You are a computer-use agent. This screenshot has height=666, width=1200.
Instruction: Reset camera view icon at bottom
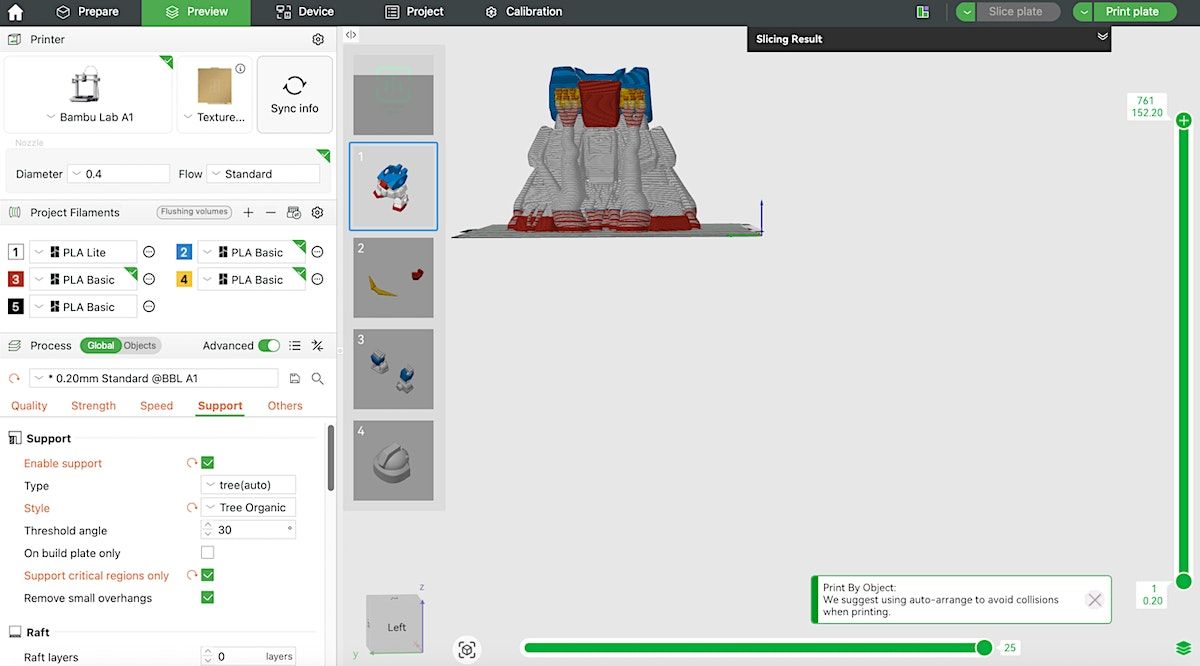pos(467,649)
